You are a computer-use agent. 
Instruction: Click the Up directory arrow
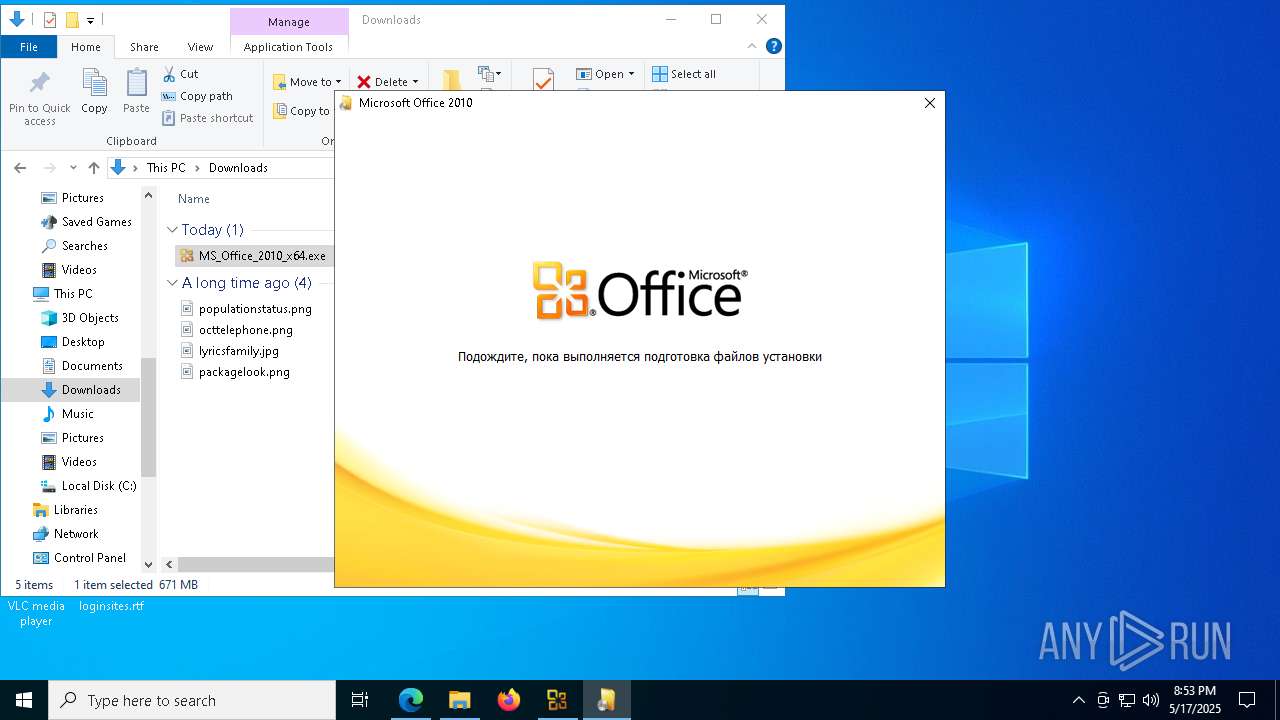(x=94, y=168)
